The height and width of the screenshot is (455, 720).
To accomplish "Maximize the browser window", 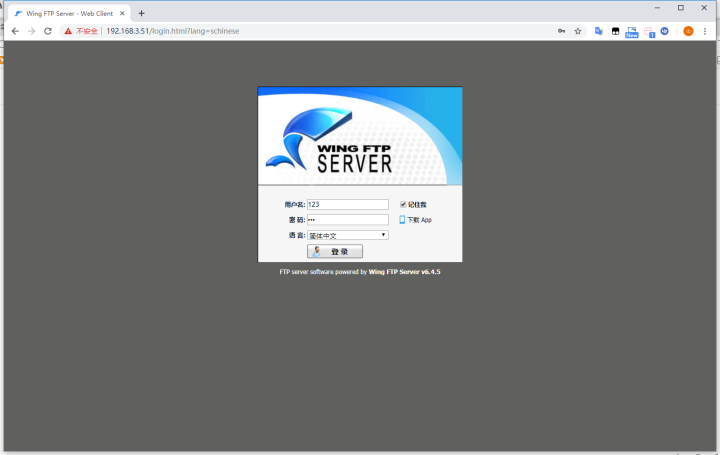I will pos(681,8).
